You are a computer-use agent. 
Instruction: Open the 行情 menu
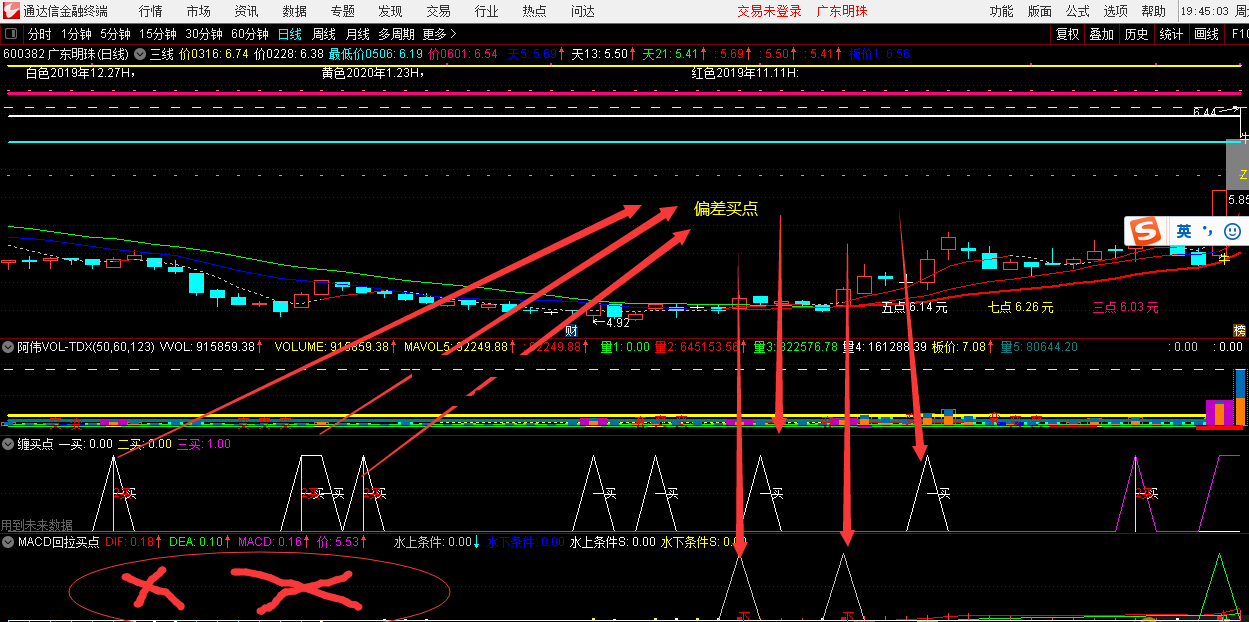(151, 11)
